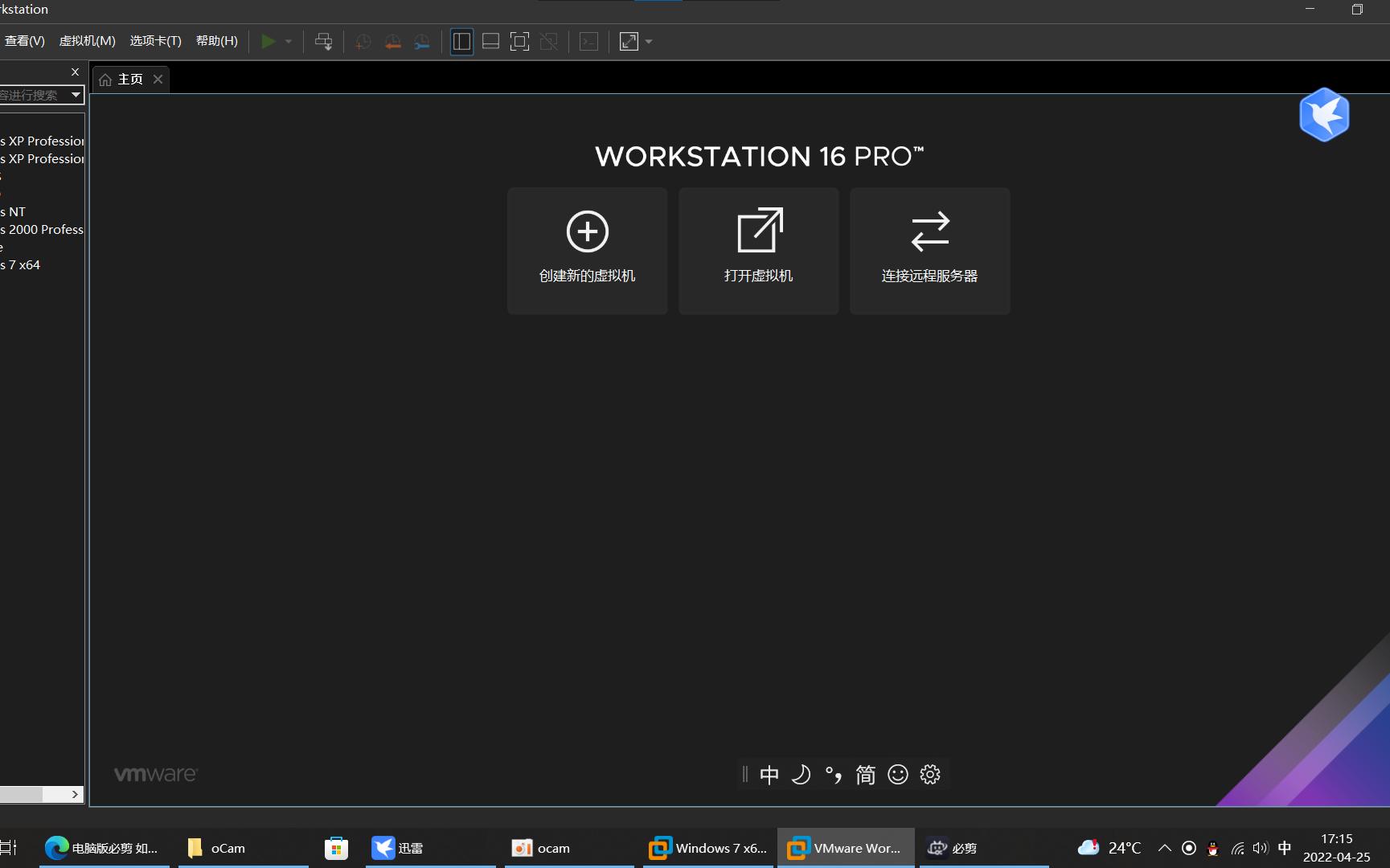Viewport: 1390px width, 868px height.
Task: Switch to Windows 7 x64 taskbar window
Action: (708, 848)
